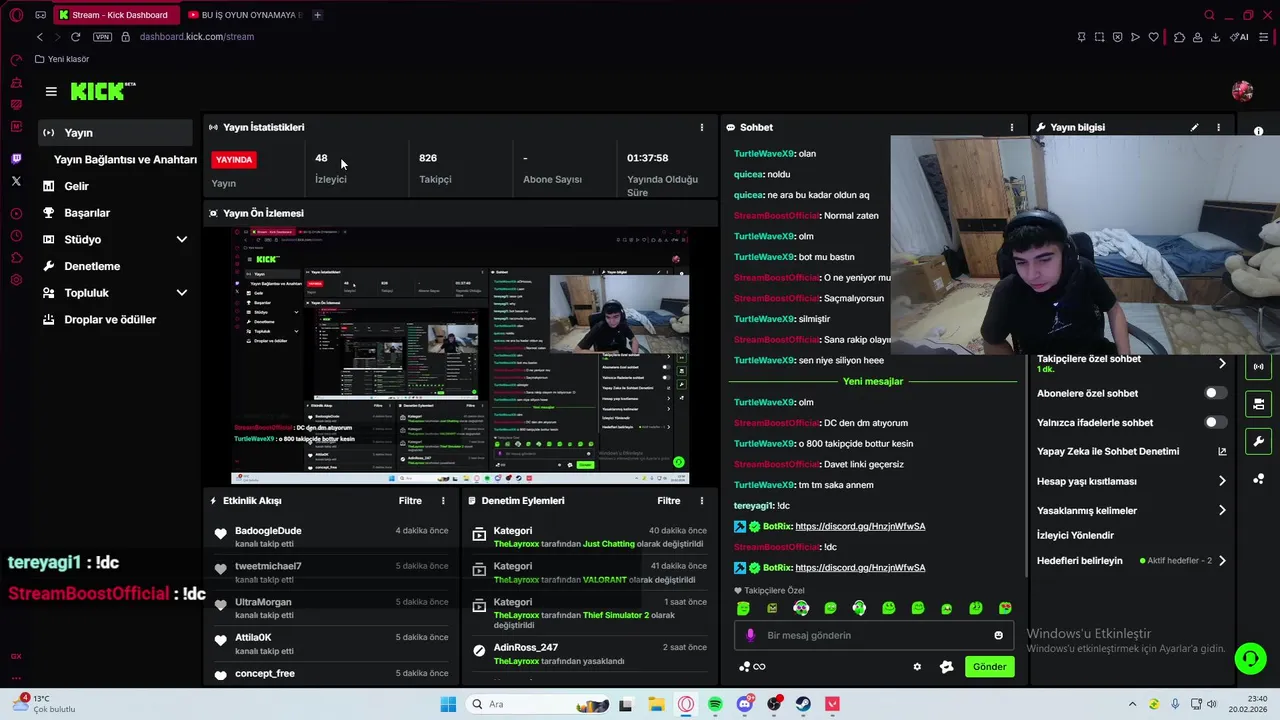Click the Yayın Ön İzlemesi preview

point(460,356)
